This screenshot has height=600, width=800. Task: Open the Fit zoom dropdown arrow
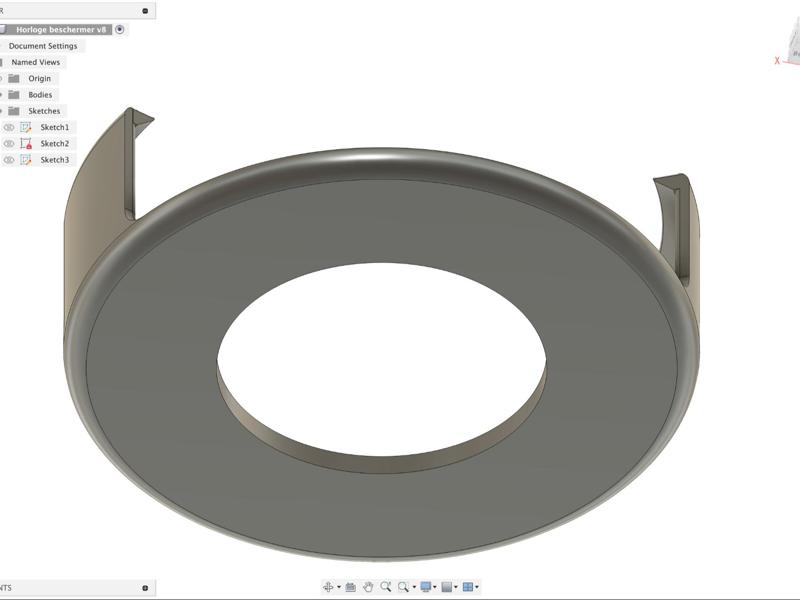click(x=414, y=587)
